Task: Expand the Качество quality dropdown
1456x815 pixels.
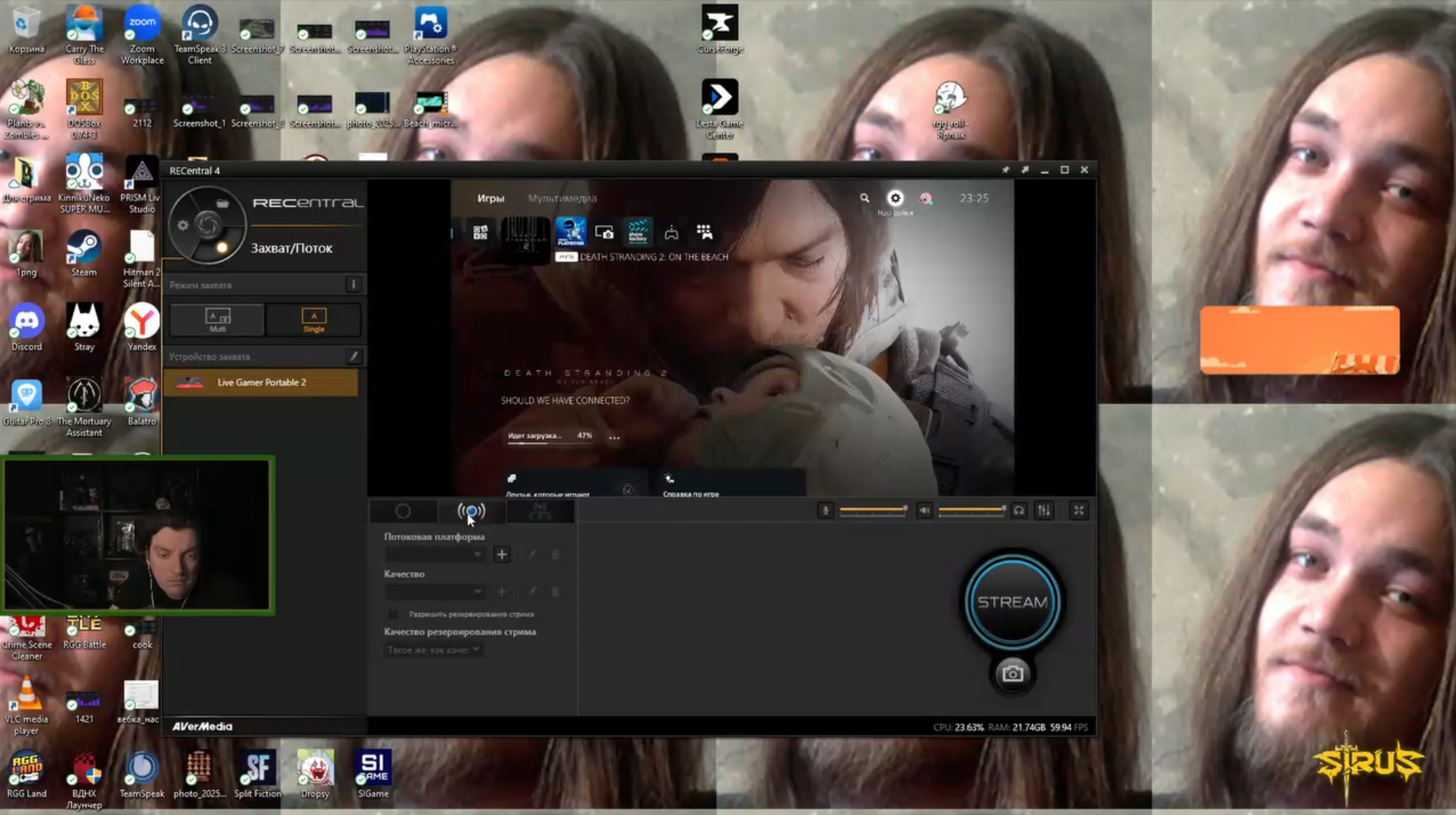Action: (x=435, y=592)
